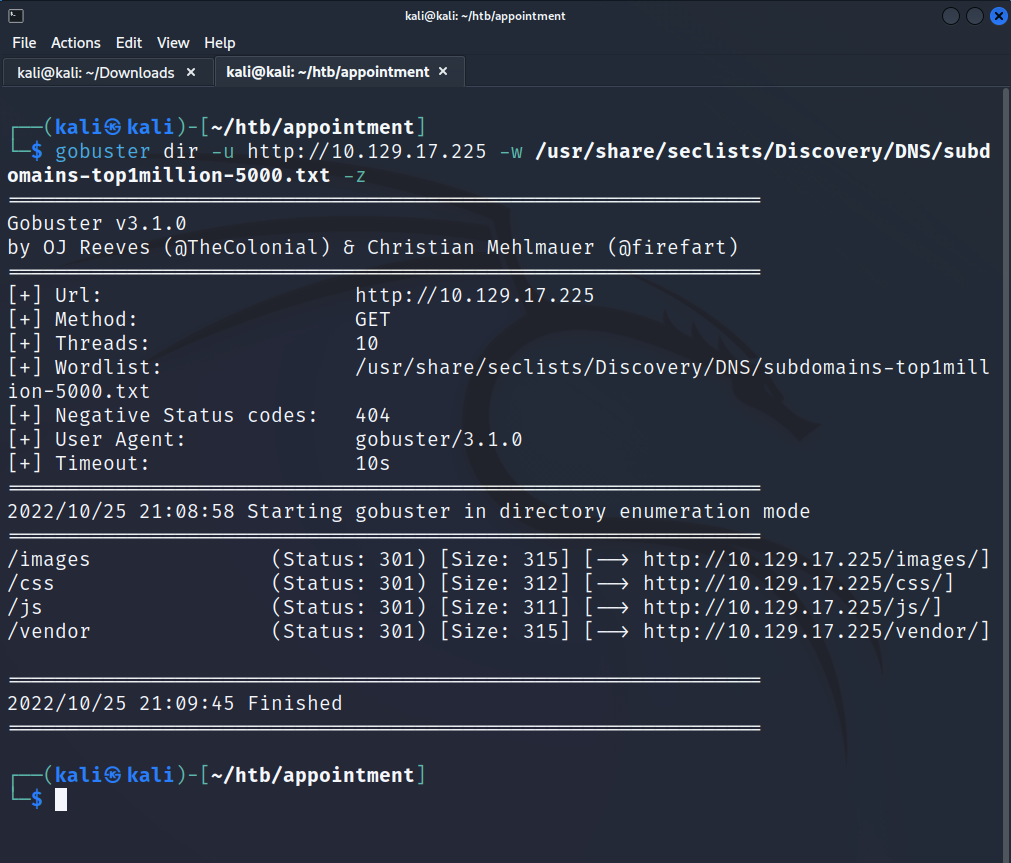Screen dimensions: 1011x863
Task: Click the cursor at the bottom prompt
Action: 61,799
